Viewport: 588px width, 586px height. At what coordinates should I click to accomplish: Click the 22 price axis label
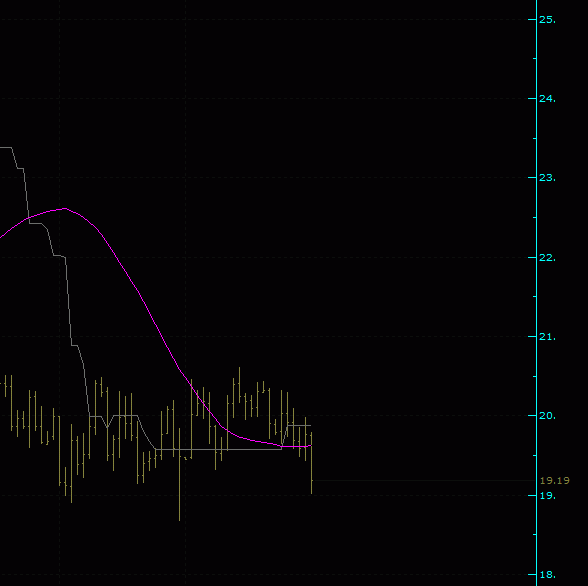pyautogui.click(x=547, y=258)
